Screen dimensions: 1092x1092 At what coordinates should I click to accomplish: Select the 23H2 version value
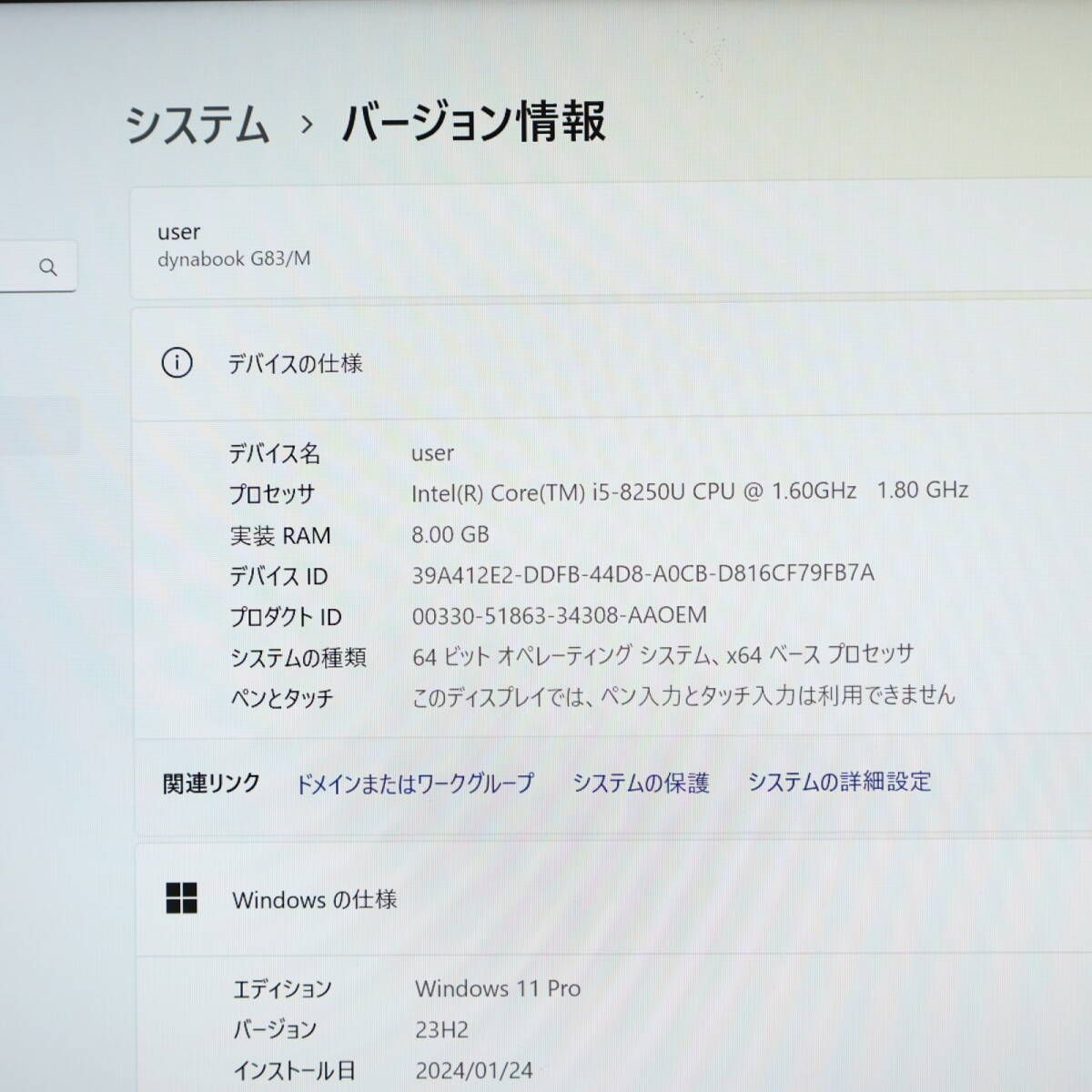442,1029
